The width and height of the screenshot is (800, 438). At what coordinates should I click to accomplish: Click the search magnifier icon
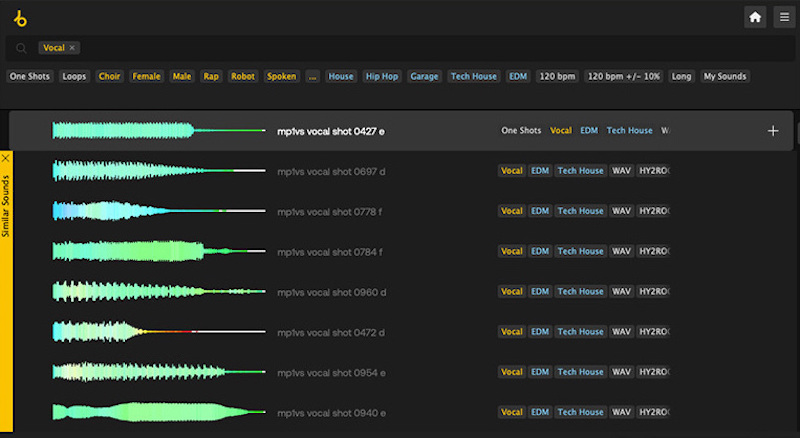(21, 48)
